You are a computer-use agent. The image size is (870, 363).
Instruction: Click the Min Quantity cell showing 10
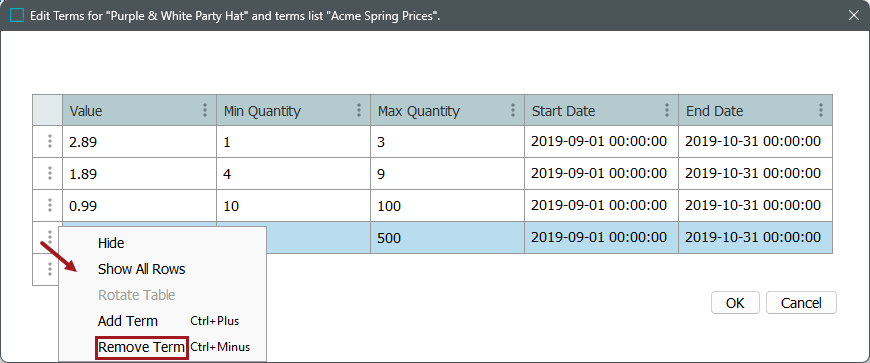[294, 206]
